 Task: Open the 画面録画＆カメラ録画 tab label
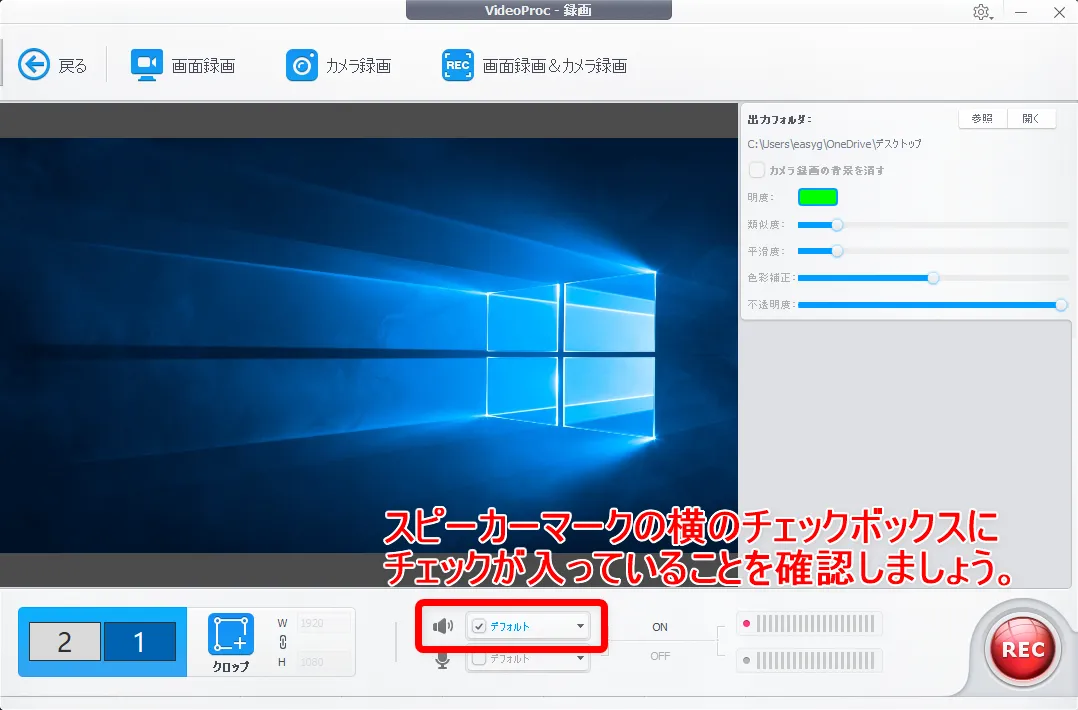(555, 66)
